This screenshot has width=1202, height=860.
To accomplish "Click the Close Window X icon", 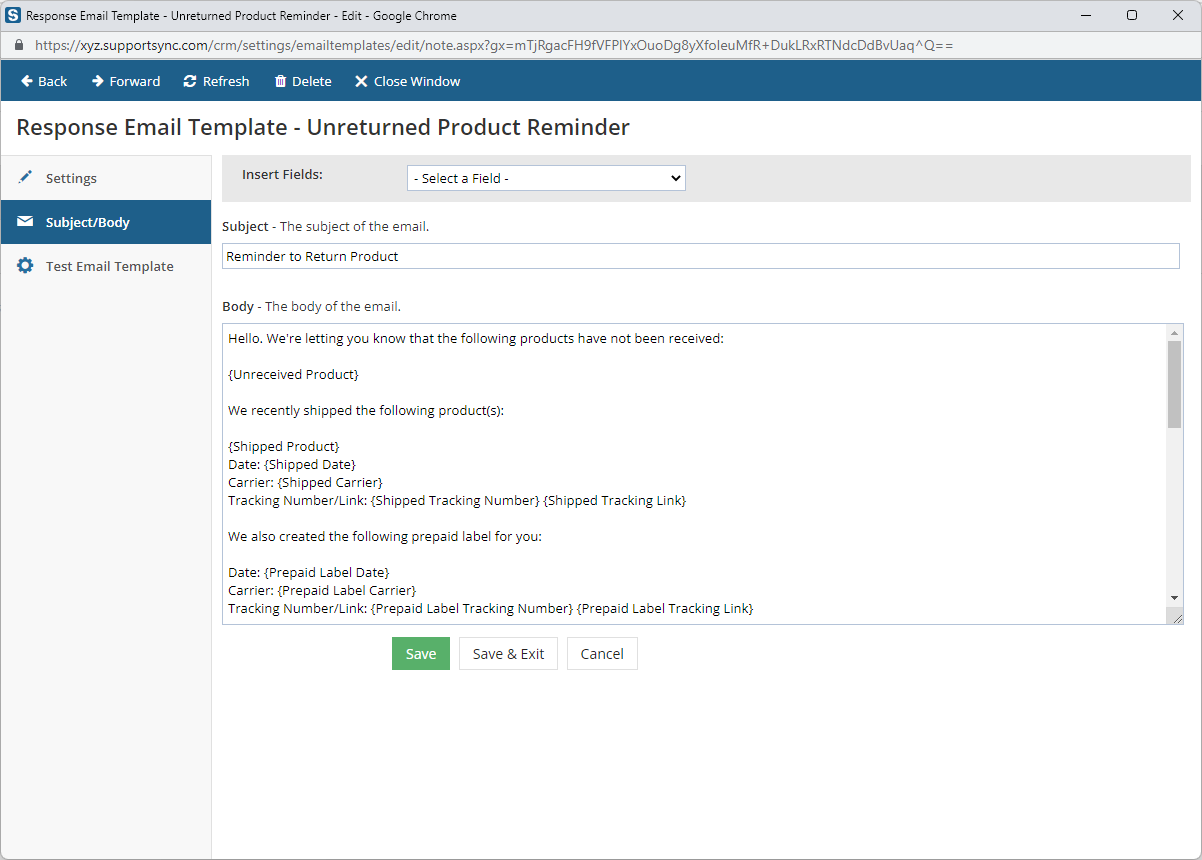I will 361,81.
